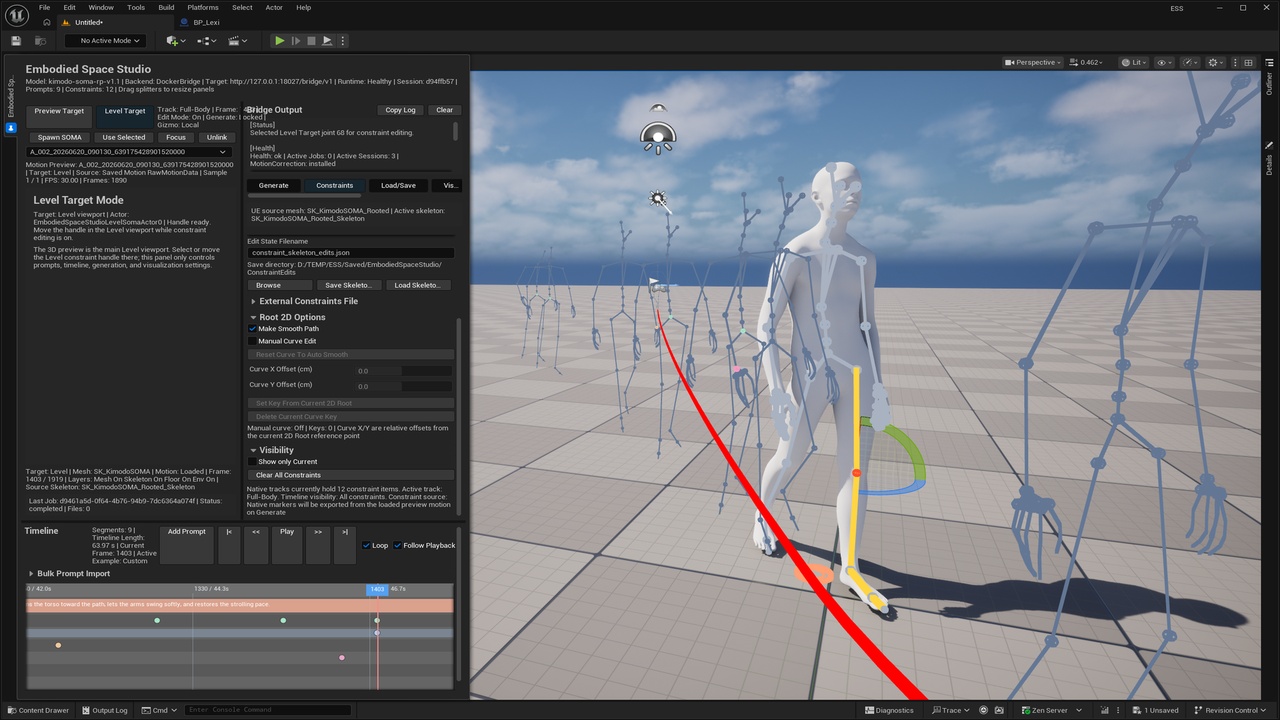Open the quick add actor menu
Screen dimensions: 1280x720
click(x=175, y=41)
